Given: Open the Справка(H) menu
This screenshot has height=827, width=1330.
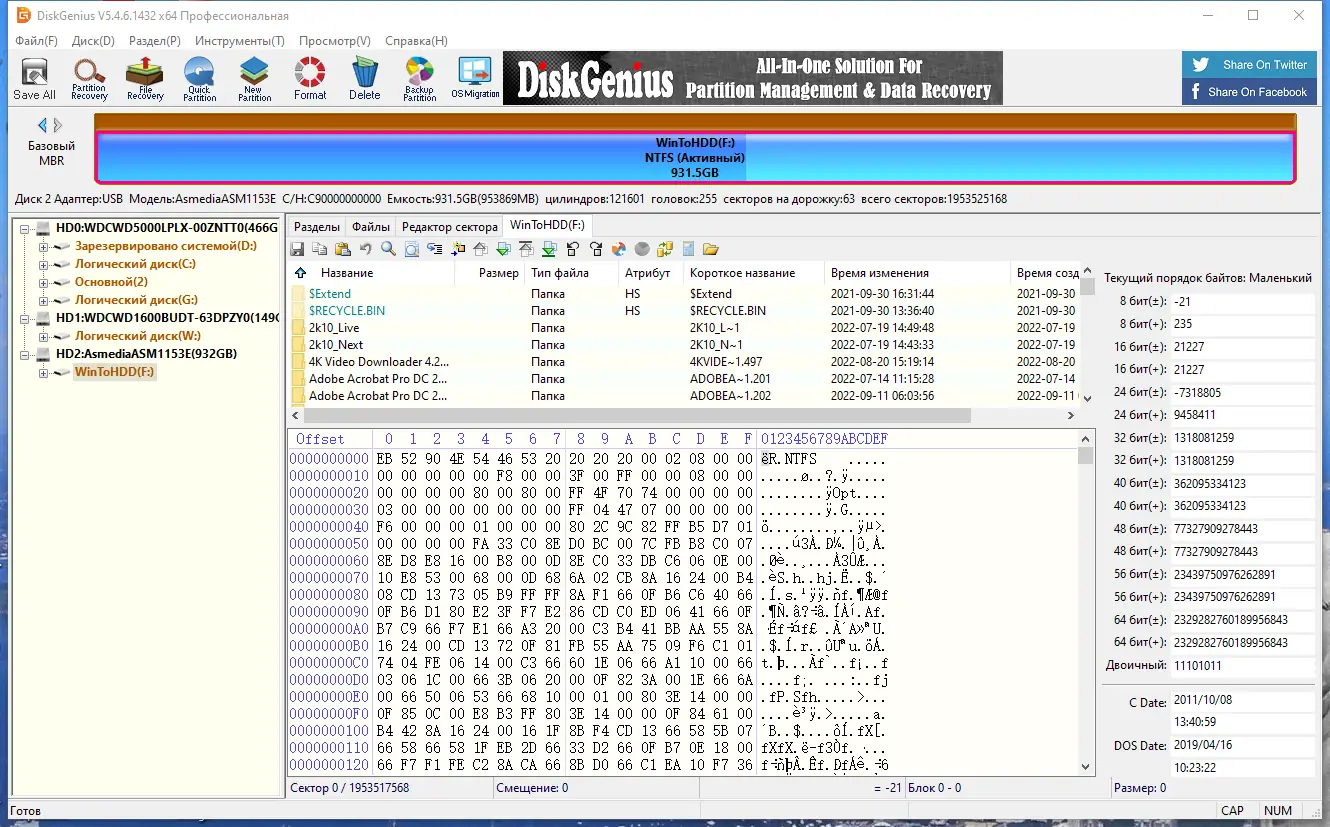Looking at the screenshot, I should pyautogui.click(x=416, y=41).
